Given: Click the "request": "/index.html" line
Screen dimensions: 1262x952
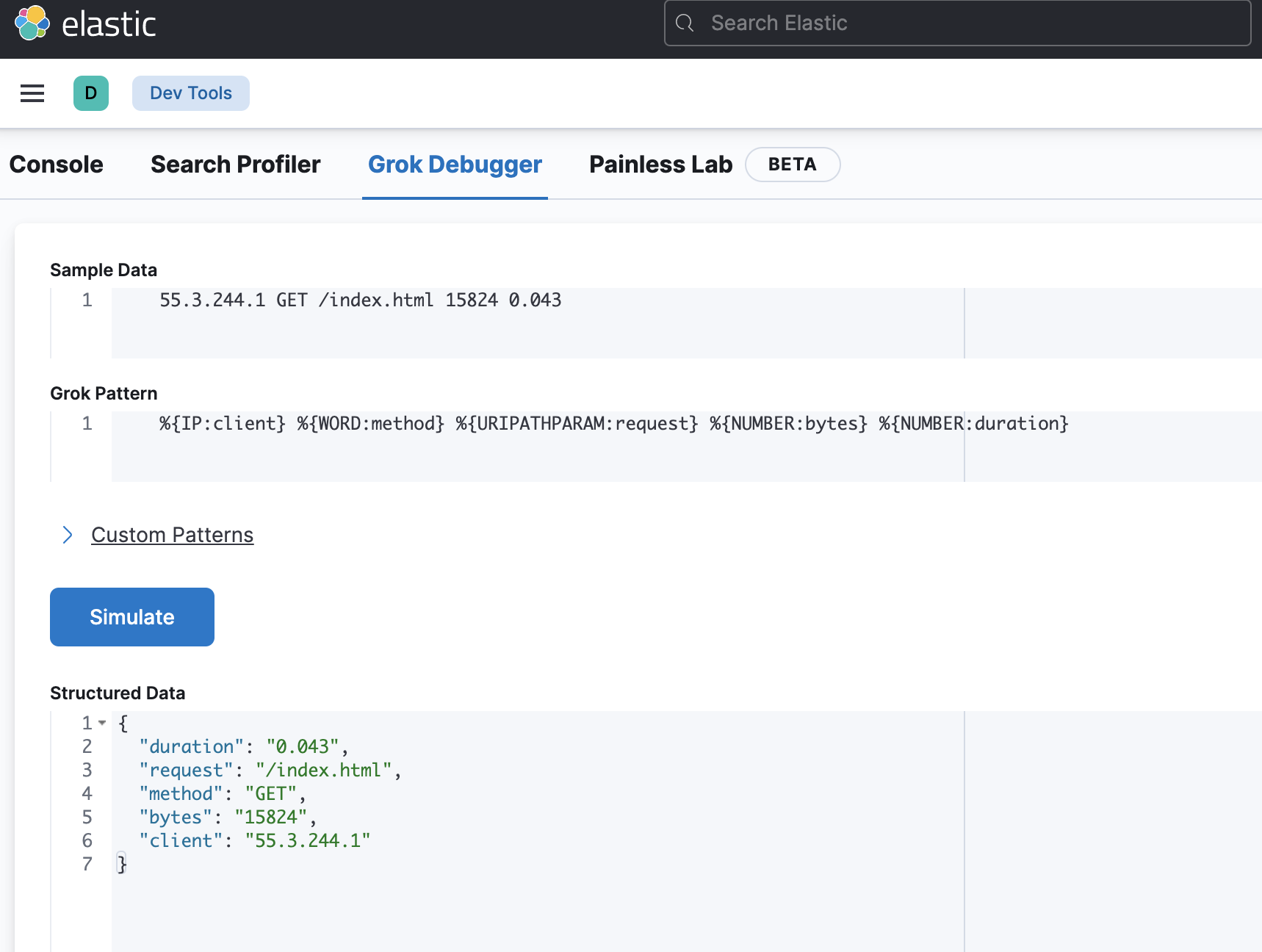Looking at the screenshot, I should click(270, 770).
